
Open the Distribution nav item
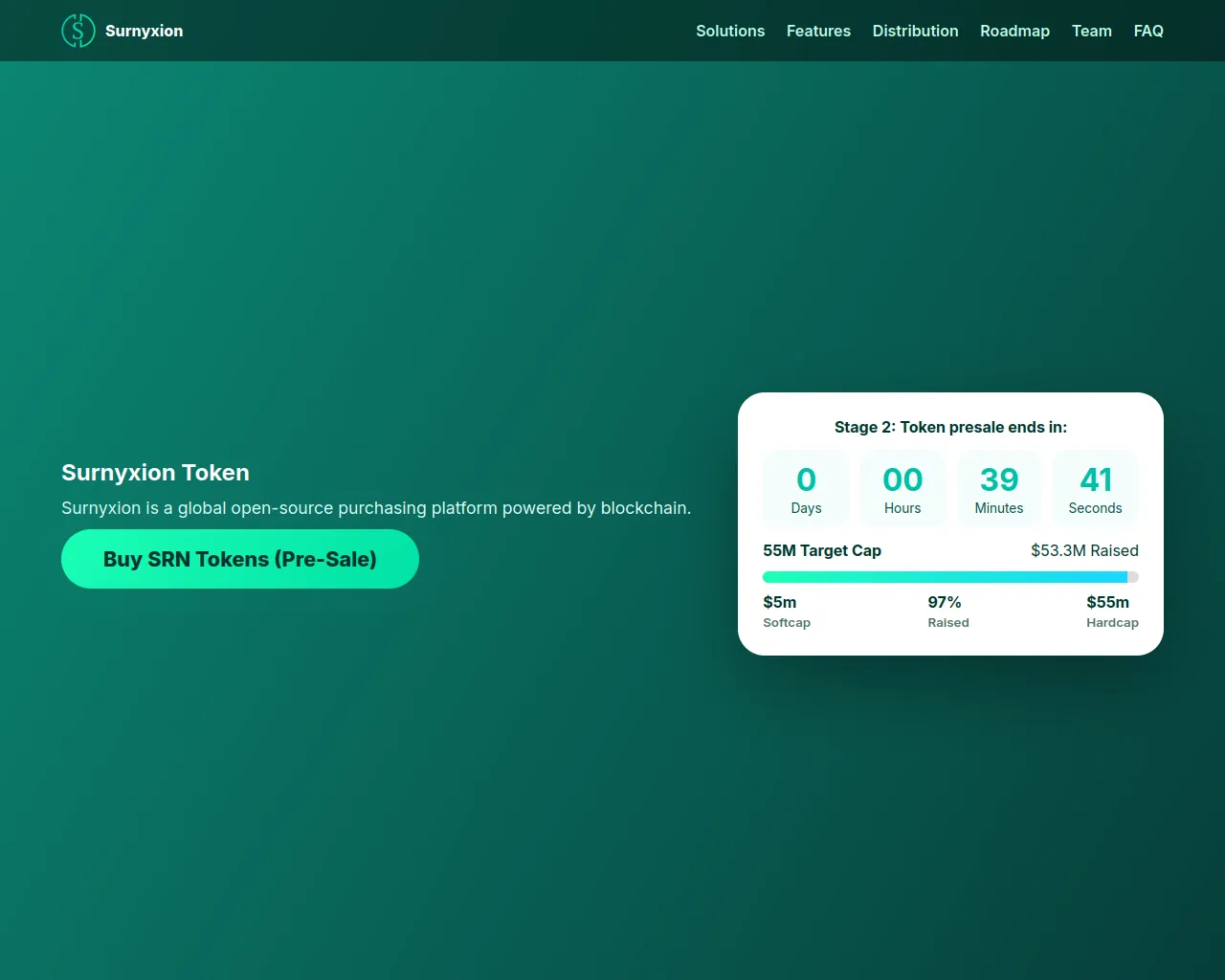[x=915, y=31]
